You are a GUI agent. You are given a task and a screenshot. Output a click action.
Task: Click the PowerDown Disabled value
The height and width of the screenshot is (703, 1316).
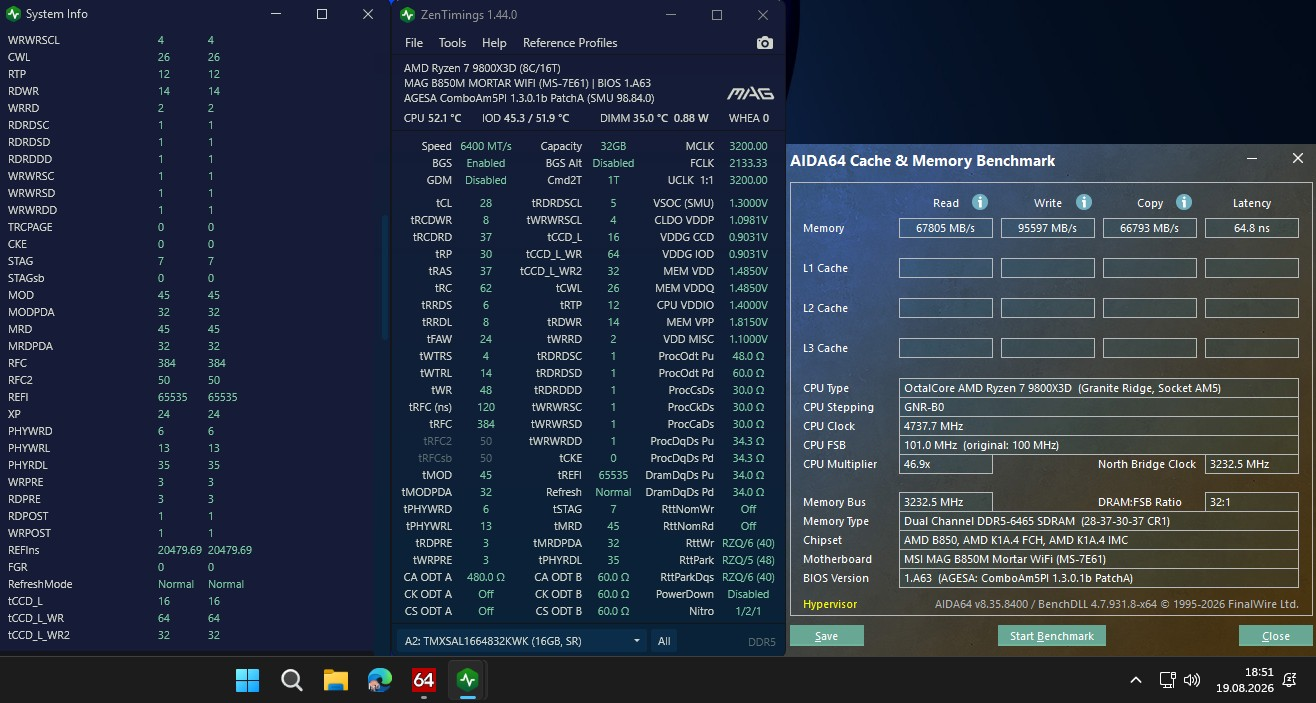tap(748, 594)
